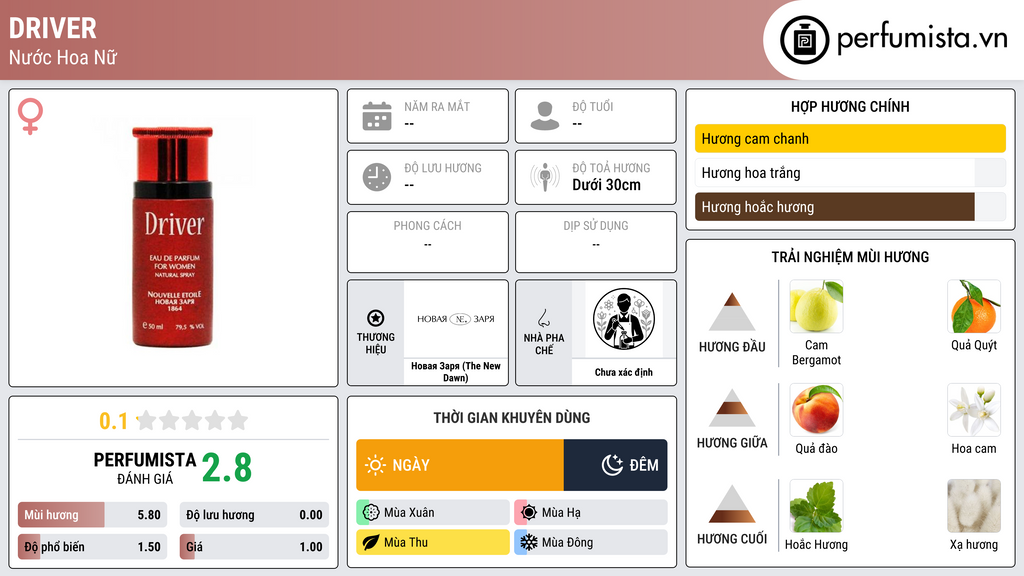Screen dimensions: 1024x576
Task: Click the DRIVER title heading
Action: click(x=52, y=28)
